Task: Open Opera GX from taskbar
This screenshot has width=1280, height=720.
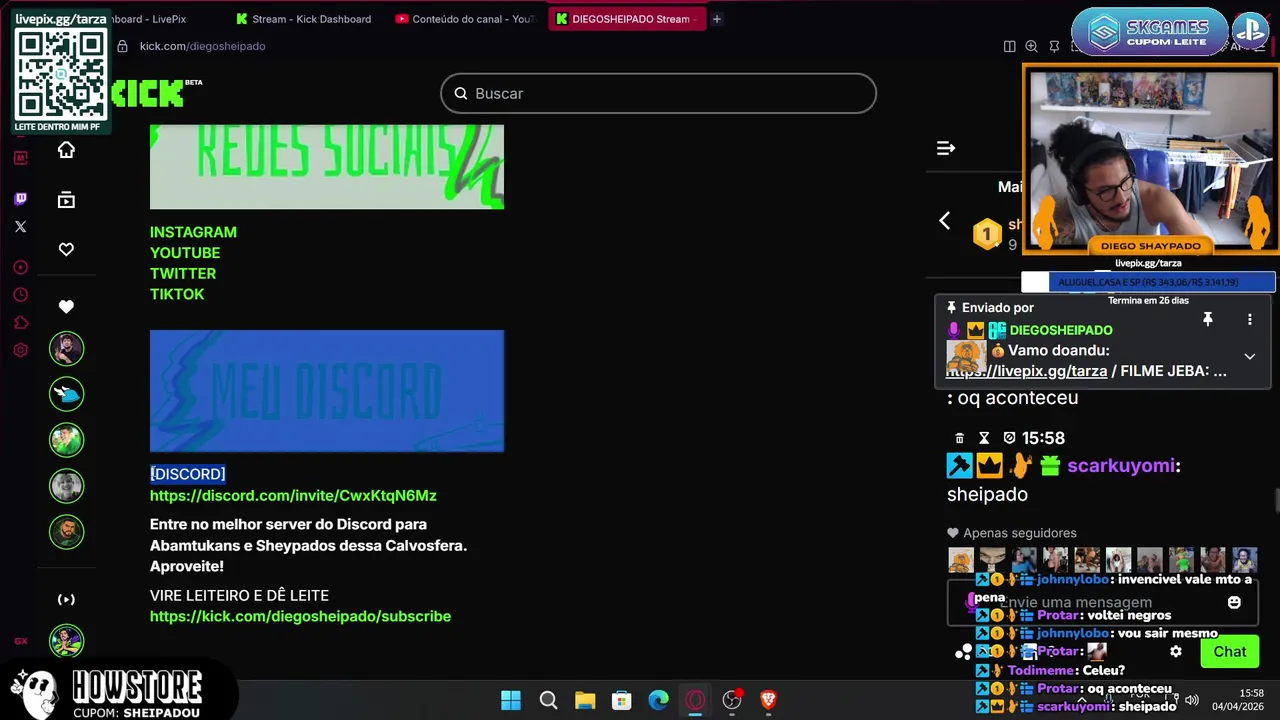Action: [695, 700]
